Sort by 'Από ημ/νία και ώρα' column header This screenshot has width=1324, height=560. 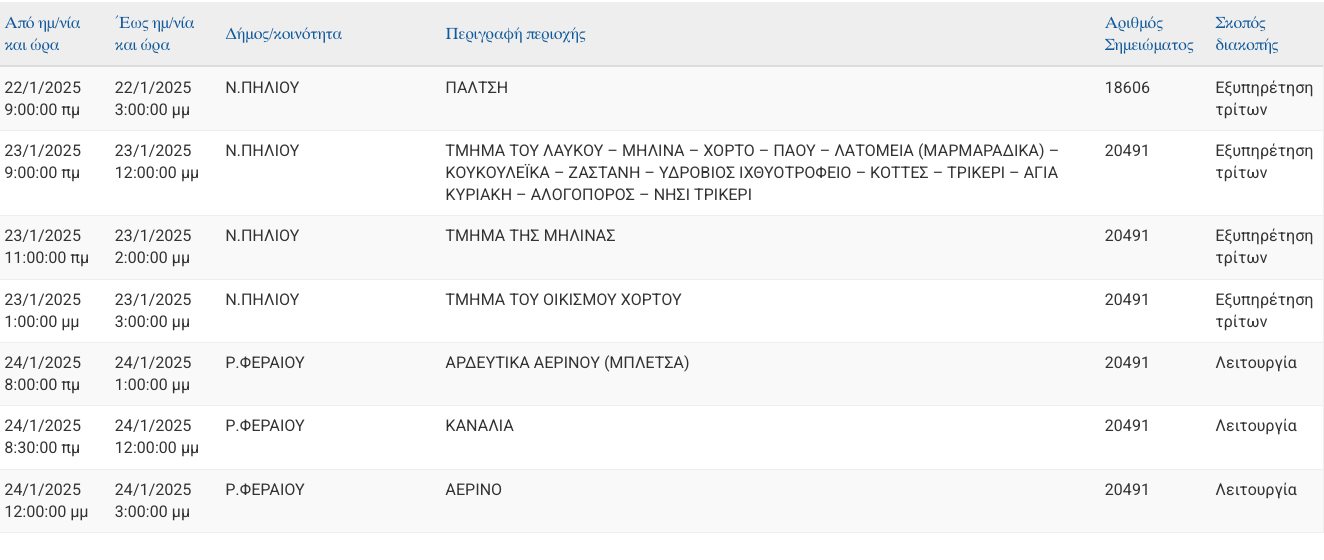coord(42,33)
